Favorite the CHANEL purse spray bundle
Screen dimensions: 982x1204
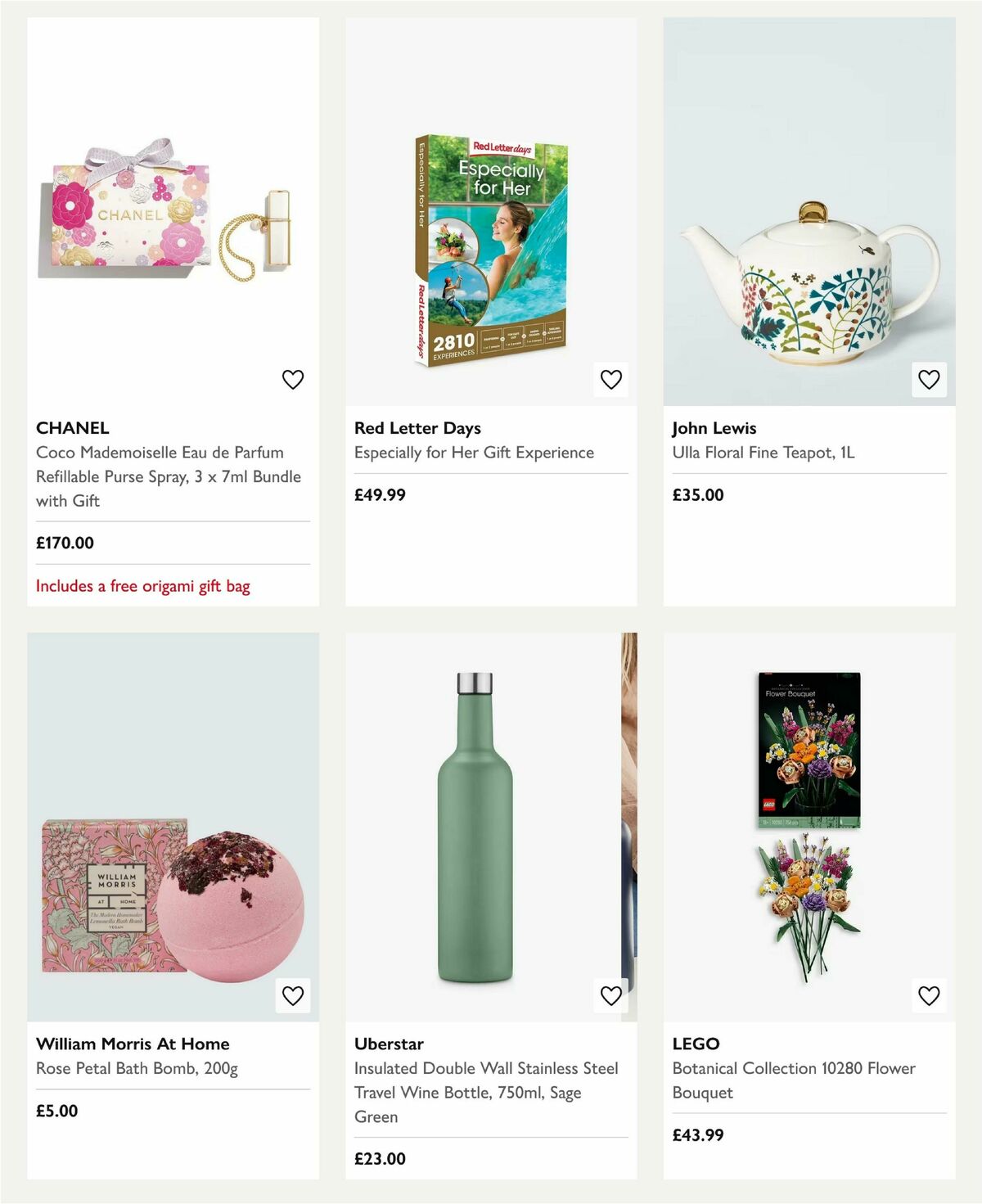pos(292,378)
